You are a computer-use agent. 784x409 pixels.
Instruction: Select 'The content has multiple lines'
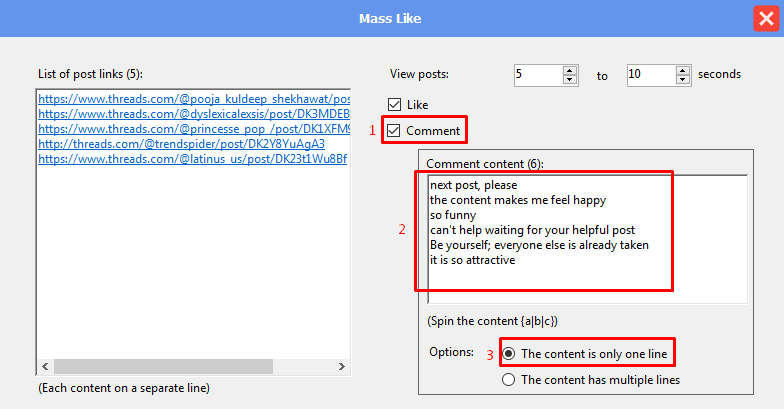click(x=508, y=380)
